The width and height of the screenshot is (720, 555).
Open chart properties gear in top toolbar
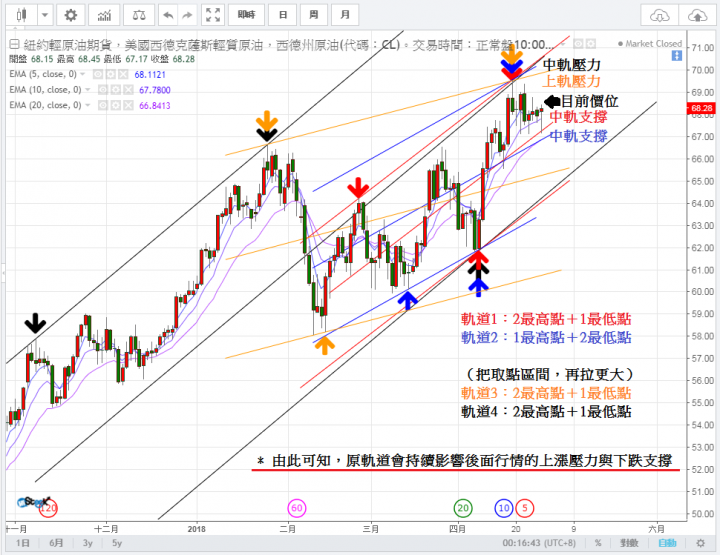pyautogui.click(x=70, y=15)
